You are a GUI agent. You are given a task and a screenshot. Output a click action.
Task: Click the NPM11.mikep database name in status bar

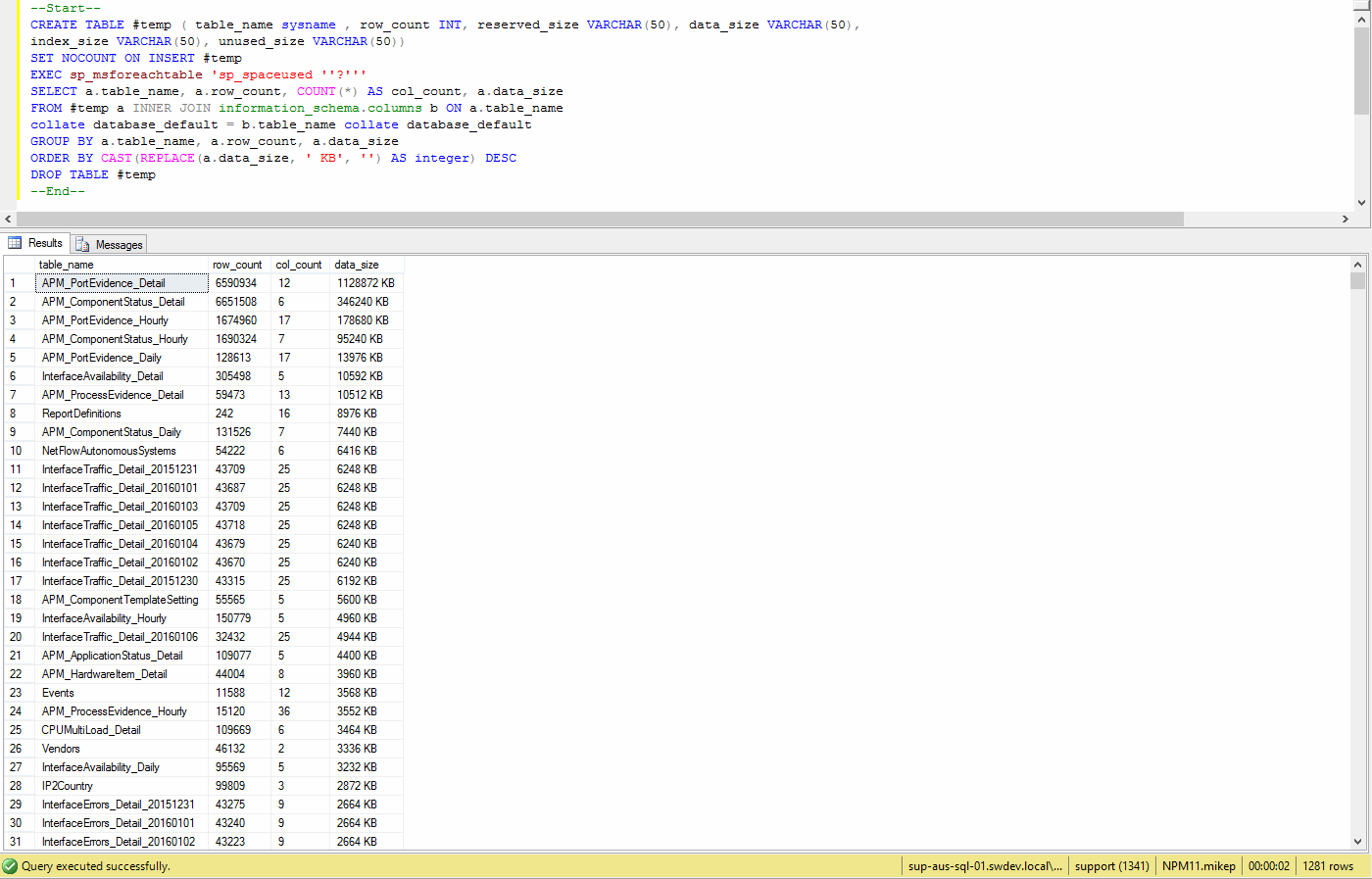click(1198, 866)
